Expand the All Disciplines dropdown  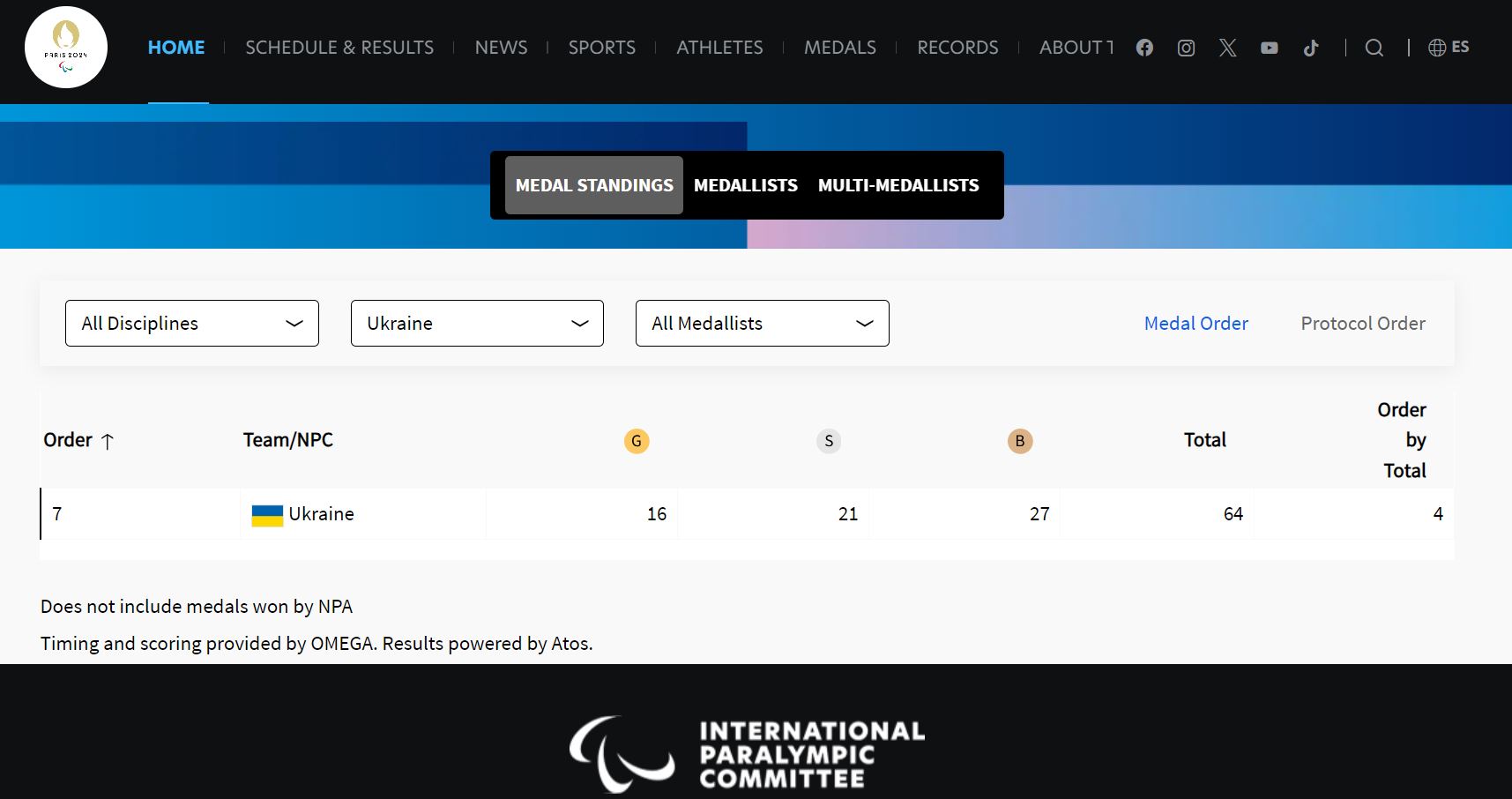tap(192, 324)
